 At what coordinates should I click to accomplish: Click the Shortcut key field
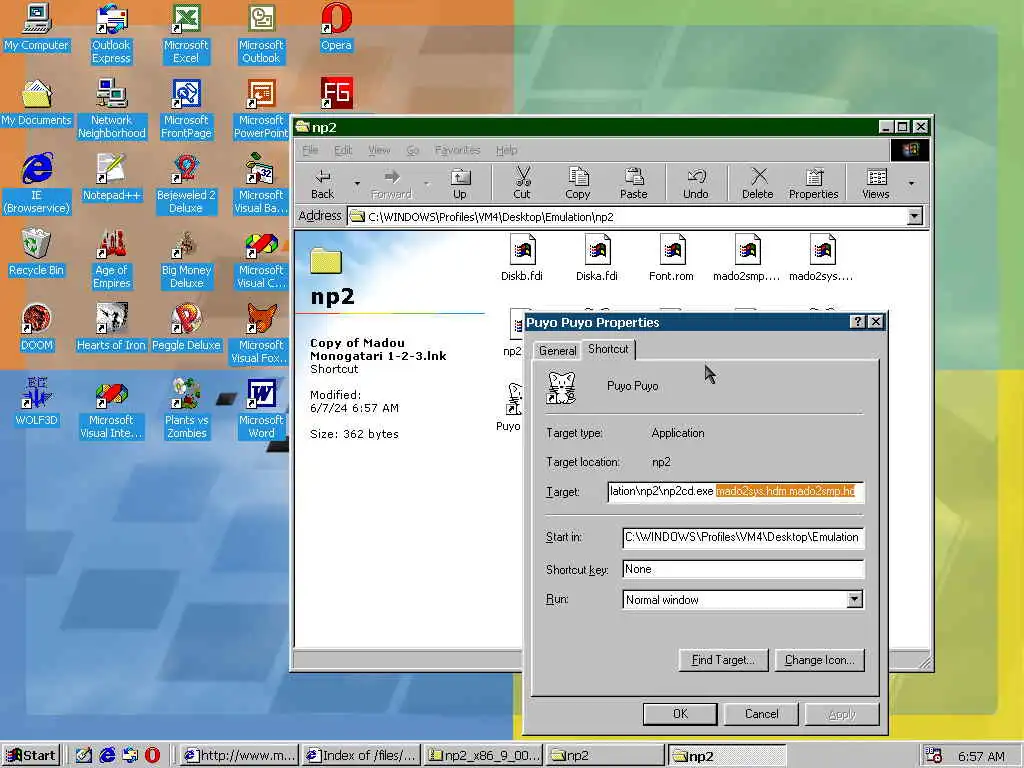click(x=743, y=569)
